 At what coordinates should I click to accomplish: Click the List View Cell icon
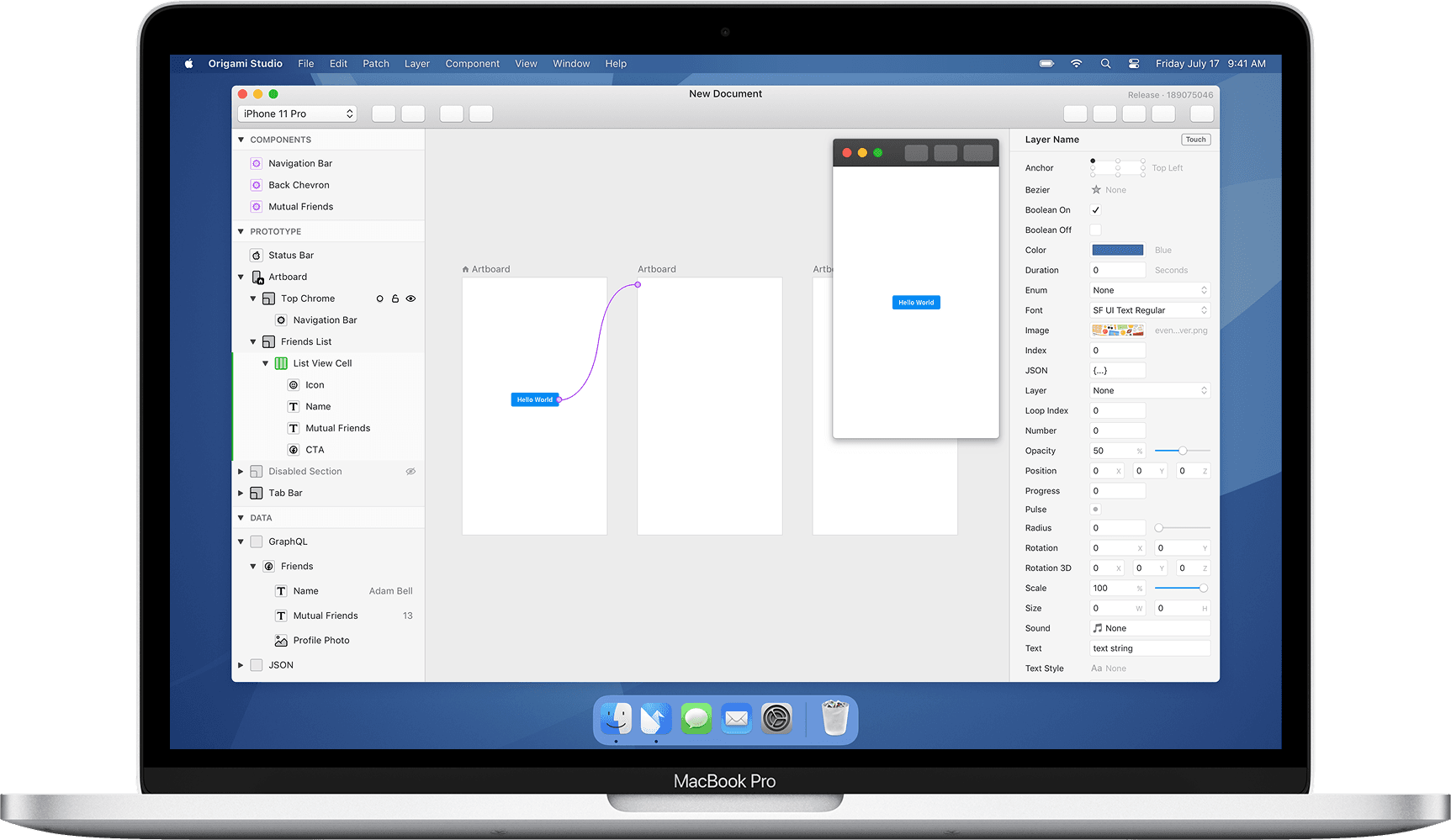point(282,363)
